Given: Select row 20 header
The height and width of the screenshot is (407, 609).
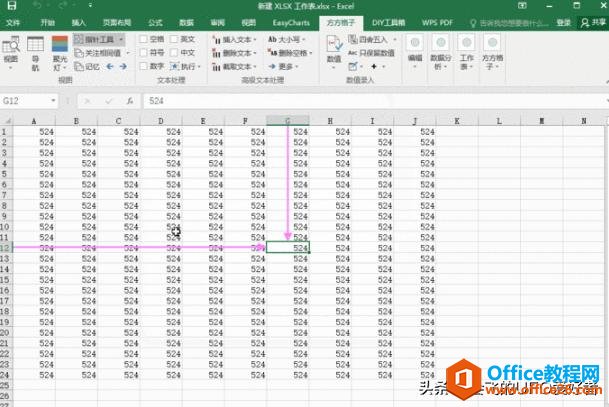Looking at the screenshot, I should (x=5, y=332).
